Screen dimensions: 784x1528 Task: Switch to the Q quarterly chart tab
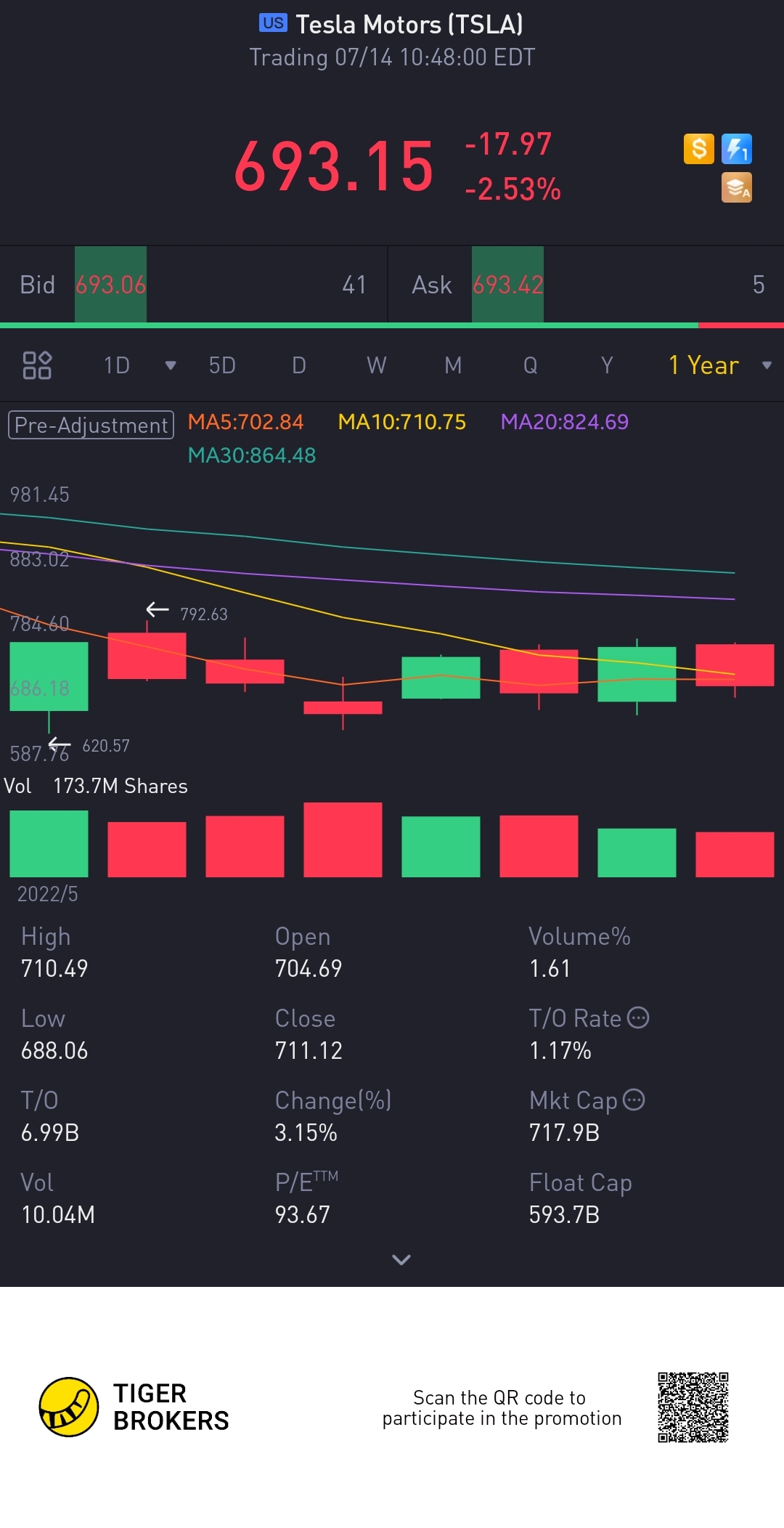(x=531, y=365)
